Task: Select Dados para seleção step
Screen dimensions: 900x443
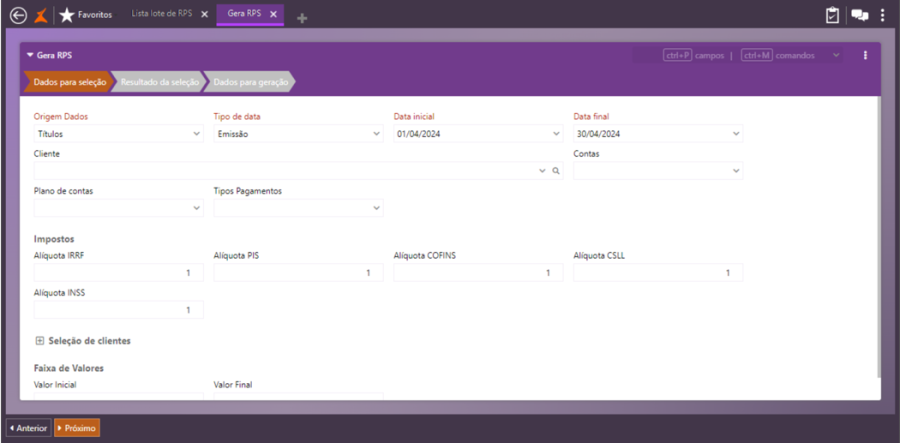Action: [69, 82]
